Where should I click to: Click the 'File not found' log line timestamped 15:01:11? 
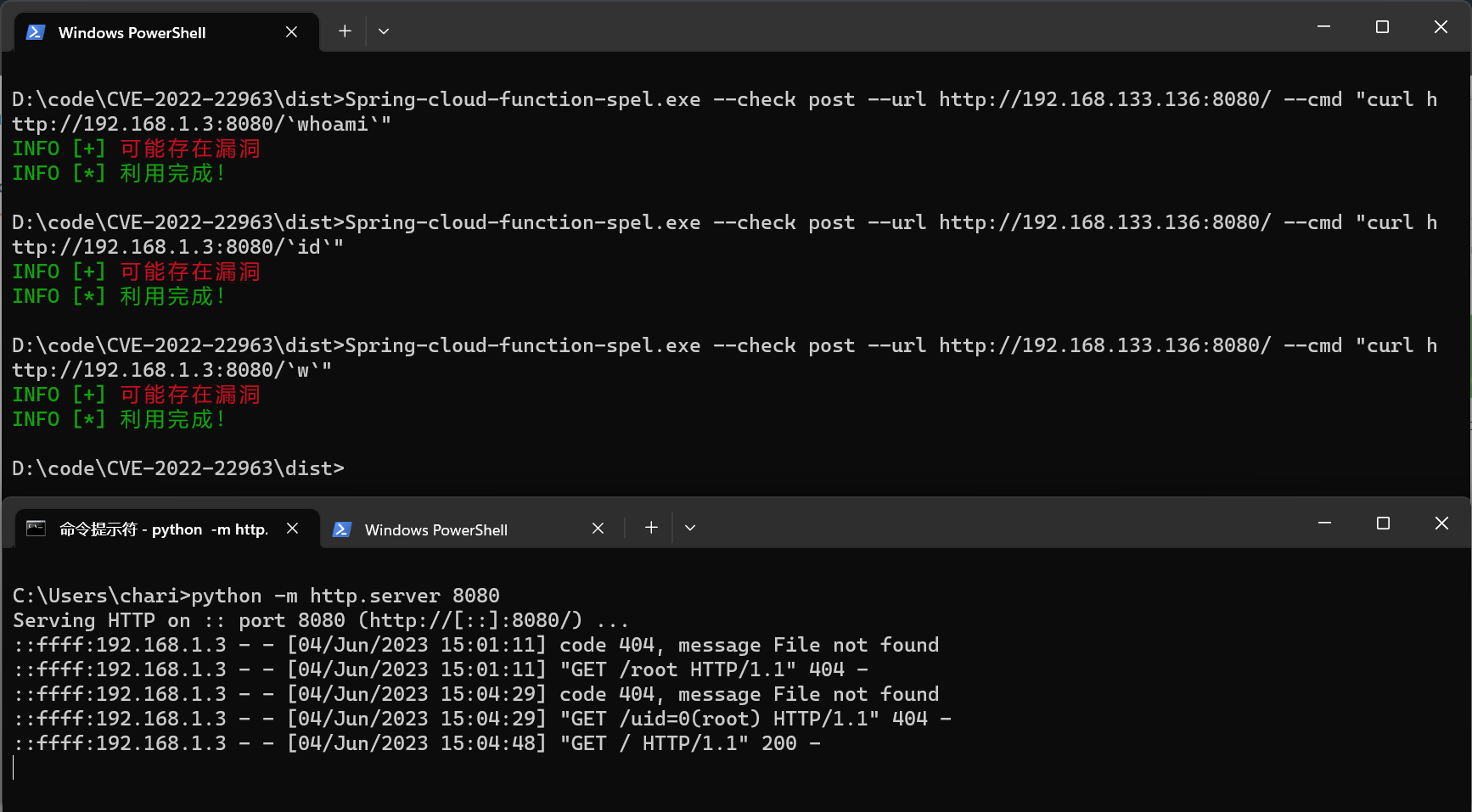(476, 645)
